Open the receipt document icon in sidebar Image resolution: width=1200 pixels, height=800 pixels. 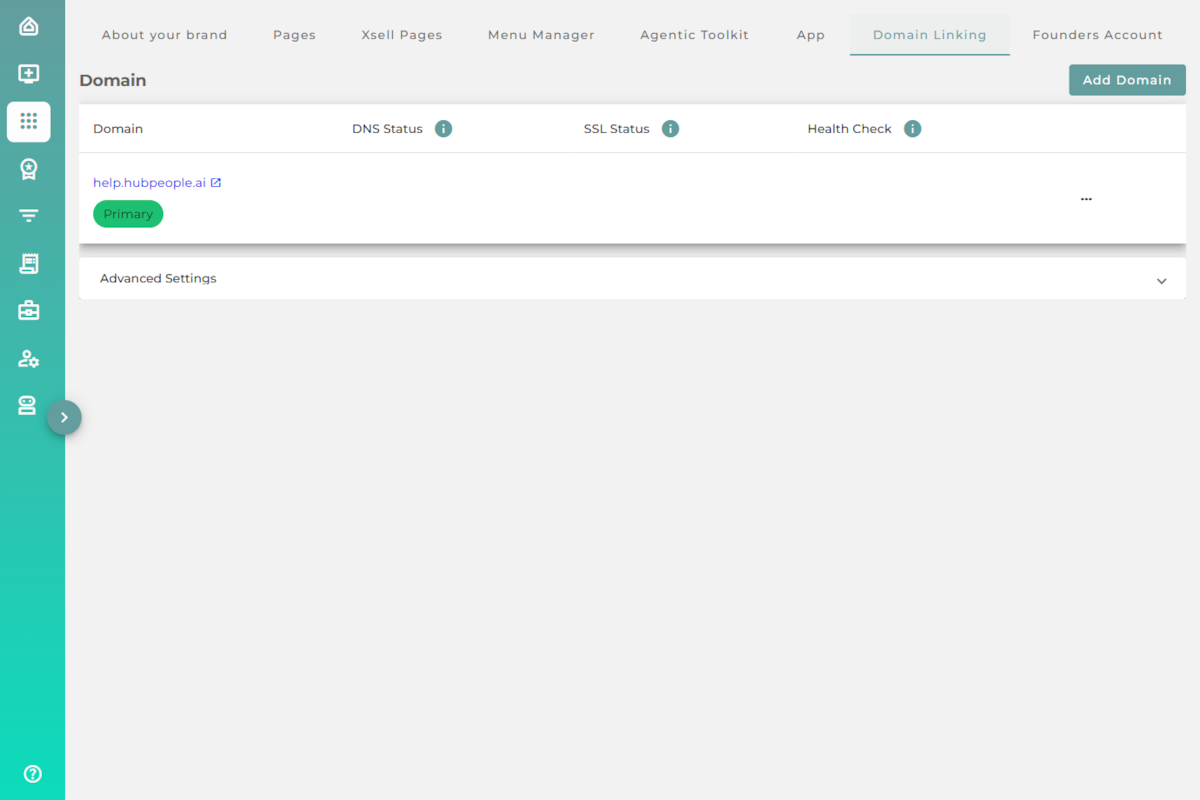point(29,263)
